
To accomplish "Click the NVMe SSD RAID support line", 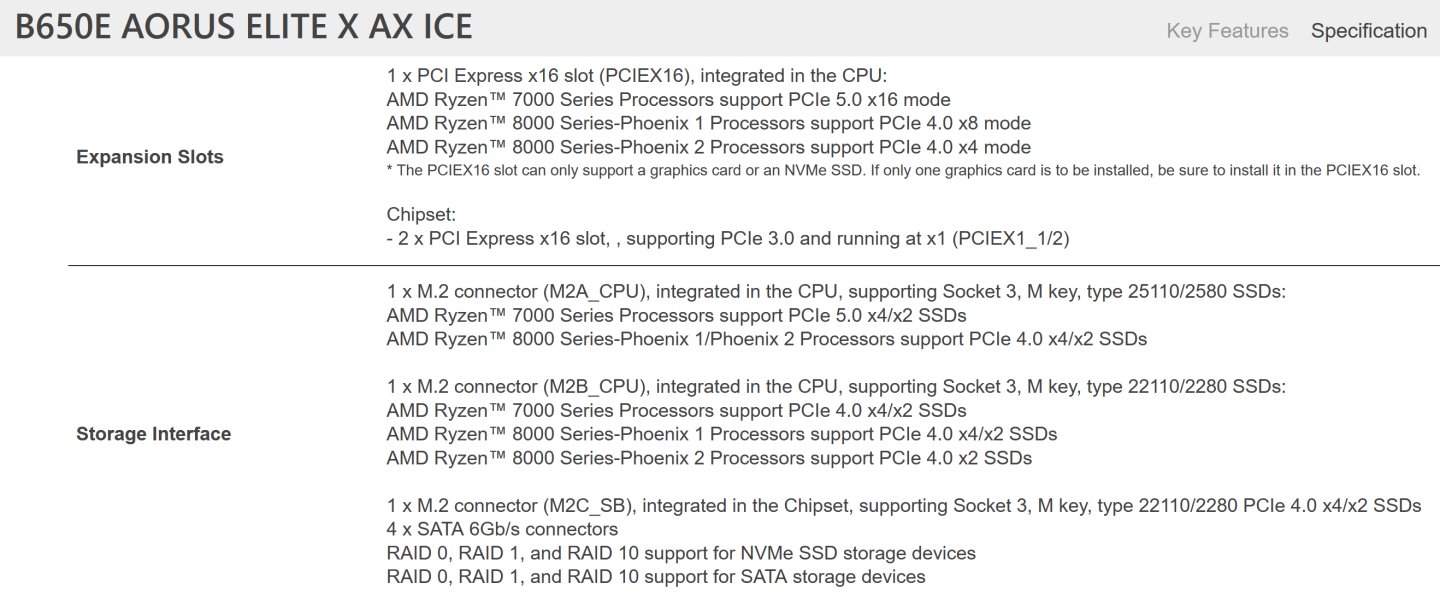I will [x=680, y=553].
